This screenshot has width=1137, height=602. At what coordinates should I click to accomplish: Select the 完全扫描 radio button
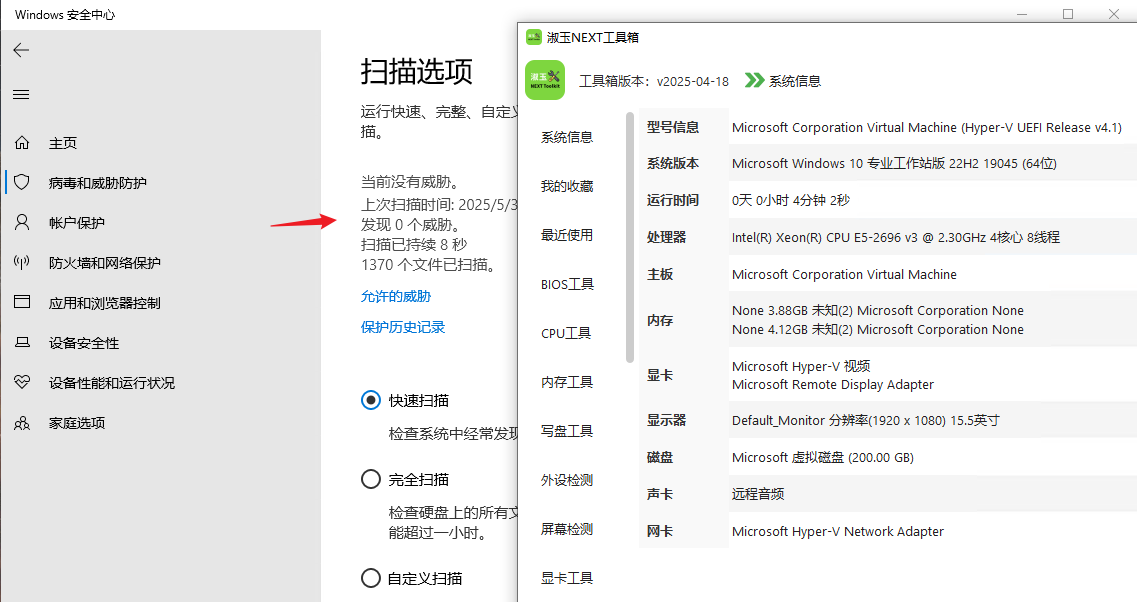tap(371, 480)
